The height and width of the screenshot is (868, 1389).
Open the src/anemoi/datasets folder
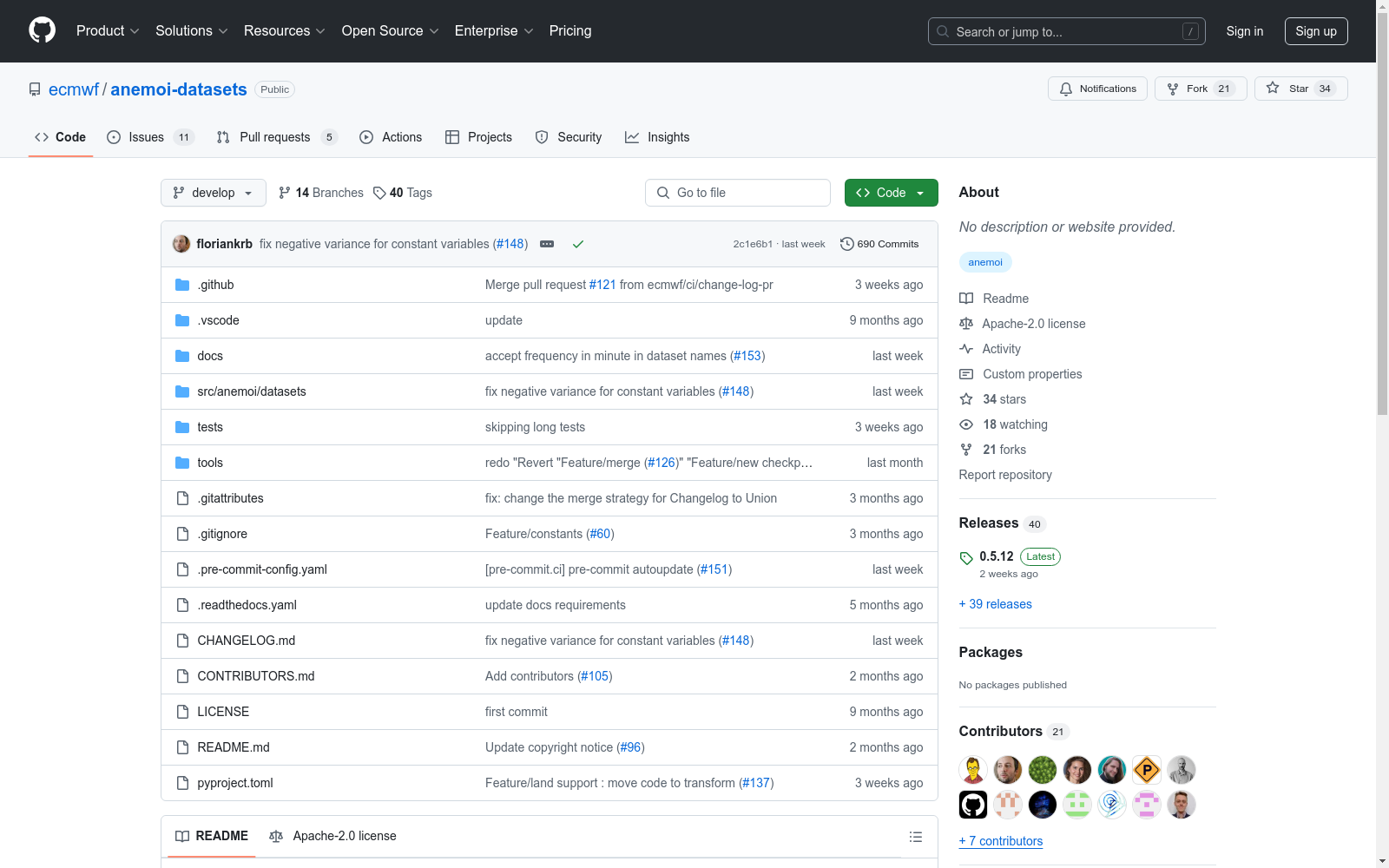click(252, 391)
